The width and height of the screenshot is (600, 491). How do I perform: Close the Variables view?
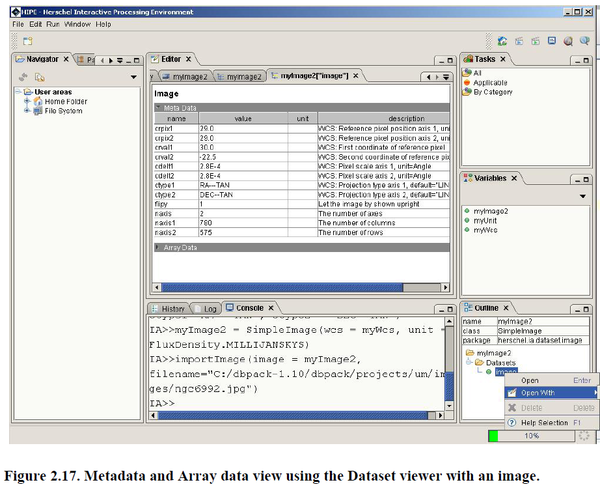pyautogui.click(x=514, y=178)
